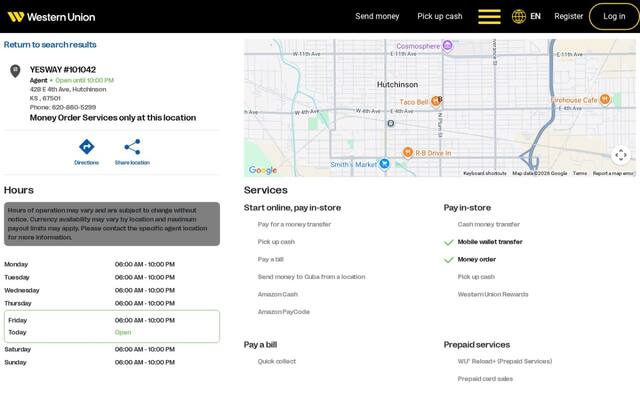The width and height of the screenshot is (640, 400).
Task: Click the Firehouse Cafe map marker
Action: click(605, 99)
